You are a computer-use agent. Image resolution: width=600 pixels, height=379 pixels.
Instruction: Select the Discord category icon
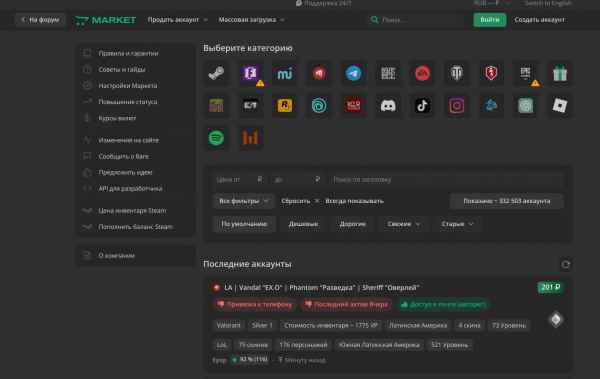(388, 105)
